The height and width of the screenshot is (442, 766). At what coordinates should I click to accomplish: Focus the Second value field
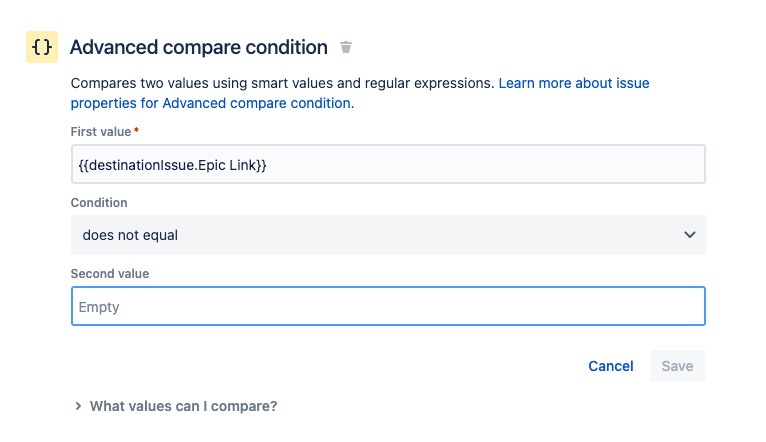(388, 306)
